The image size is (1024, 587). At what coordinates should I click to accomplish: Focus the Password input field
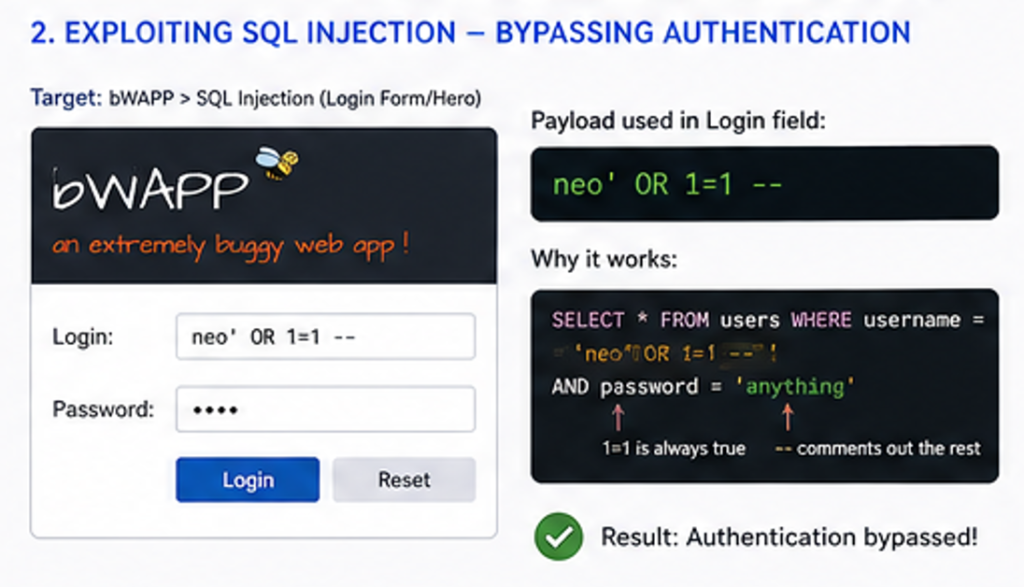pos(325,409)
